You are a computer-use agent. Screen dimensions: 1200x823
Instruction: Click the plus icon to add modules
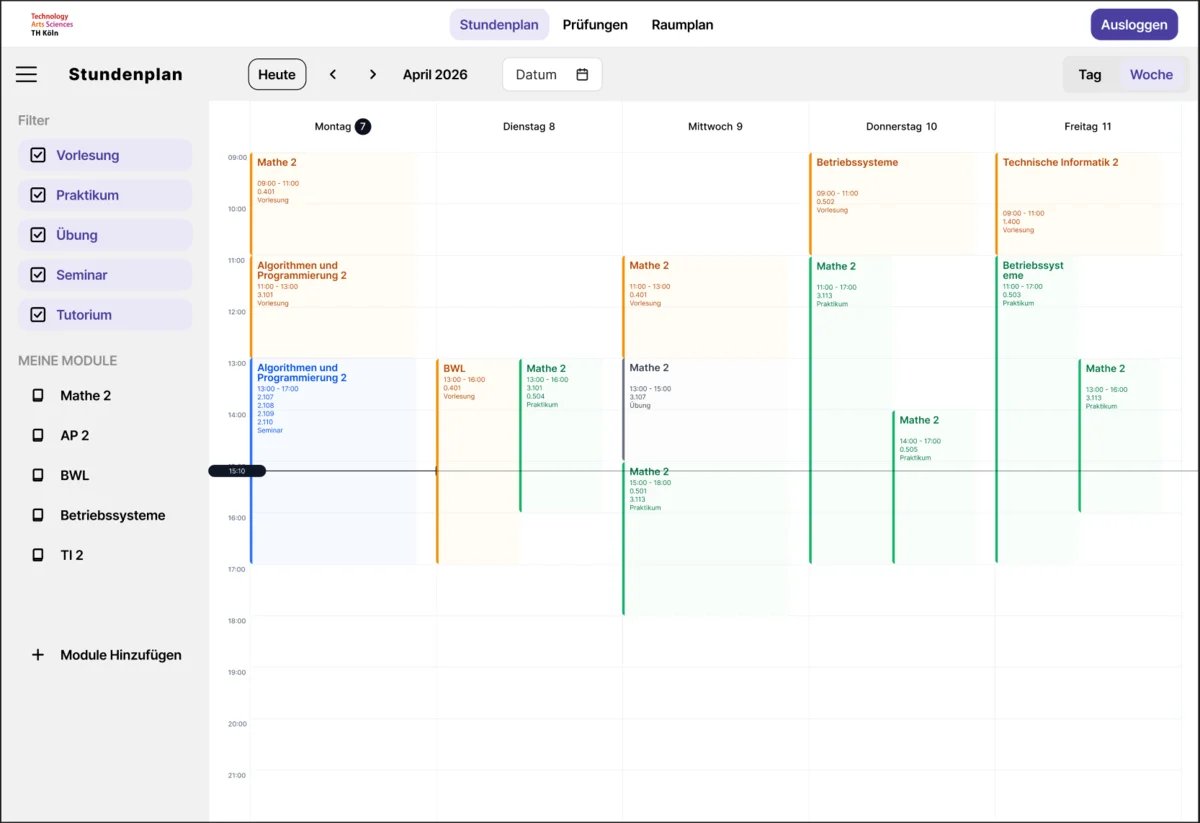pos(38,655)
